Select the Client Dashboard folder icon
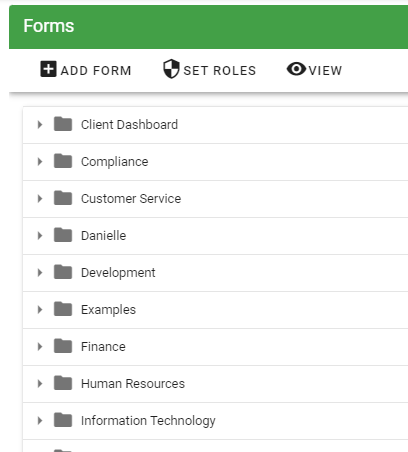The height and width of the screenshot is (452, 408). pos(63,124)
